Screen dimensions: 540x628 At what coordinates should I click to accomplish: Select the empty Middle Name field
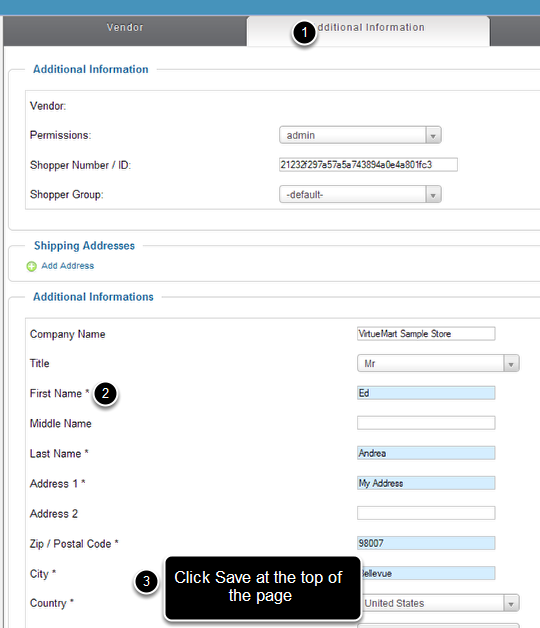pos(426,423)
